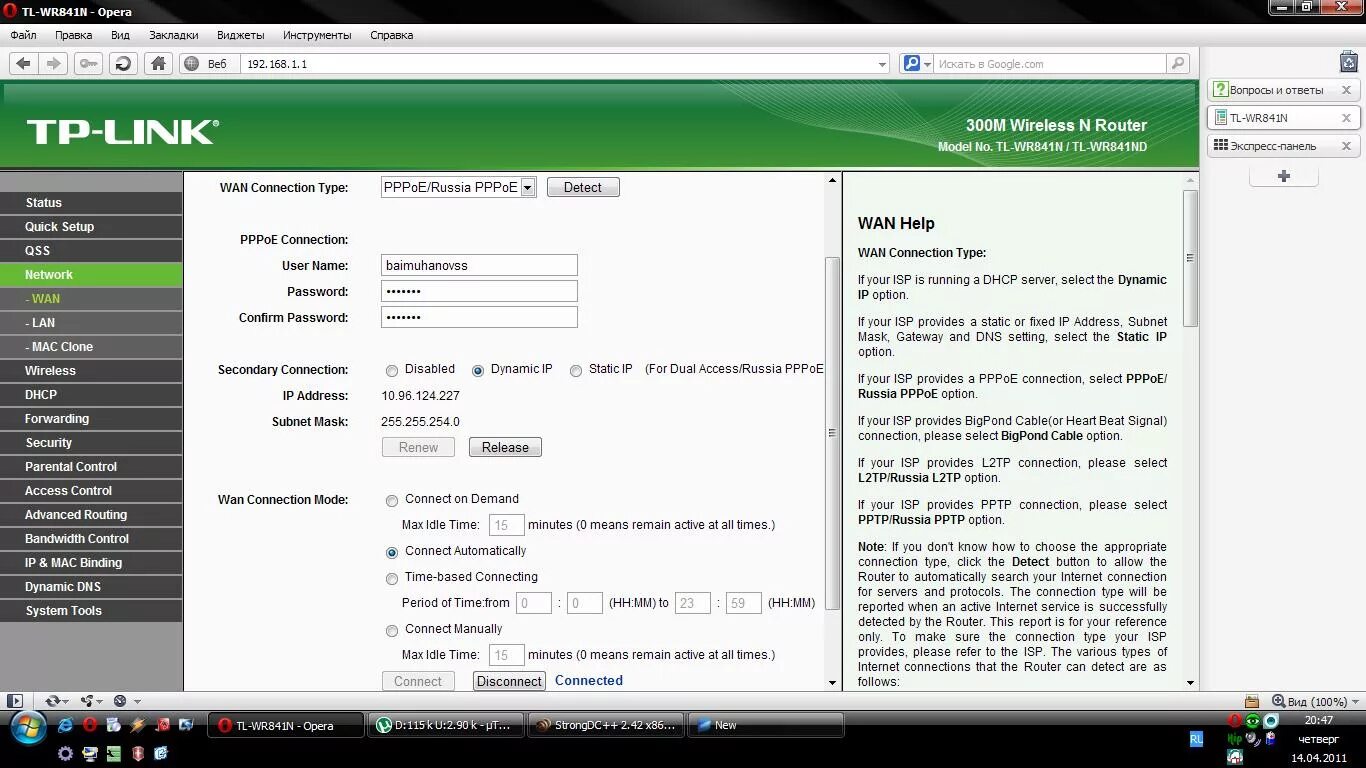The width and height of the screenshot is (1366, 768).
Task: Choose Connect on Demand mode
Action: point(392,500)
